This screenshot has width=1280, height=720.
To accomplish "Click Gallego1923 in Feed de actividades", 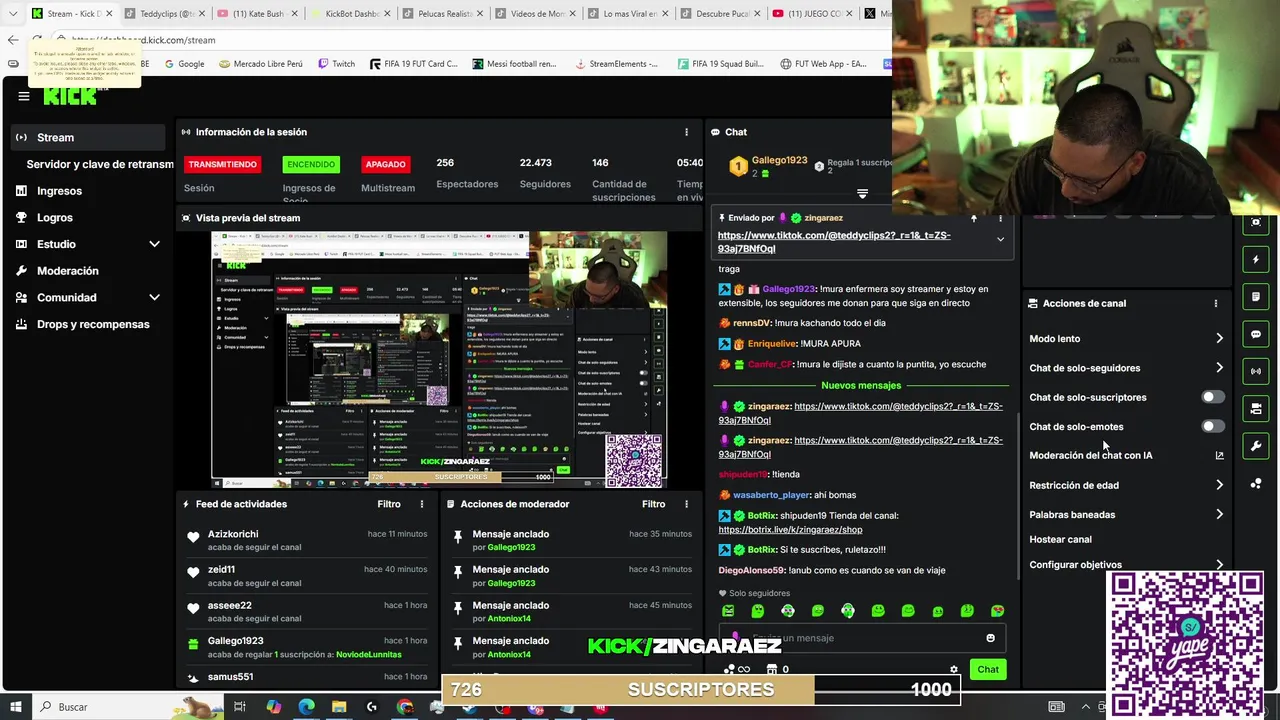I will click(x=235, y=641).
